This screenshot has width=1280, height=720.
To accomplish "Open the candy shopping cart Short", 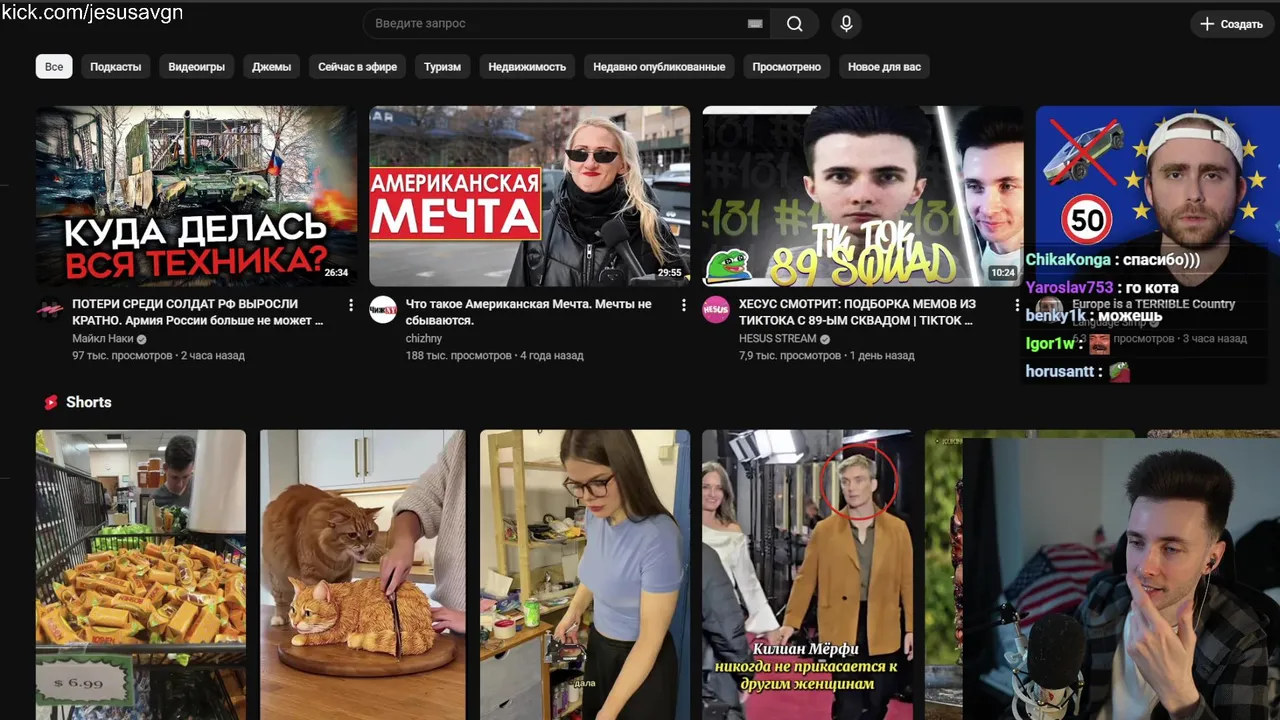I will pos(141,575).
